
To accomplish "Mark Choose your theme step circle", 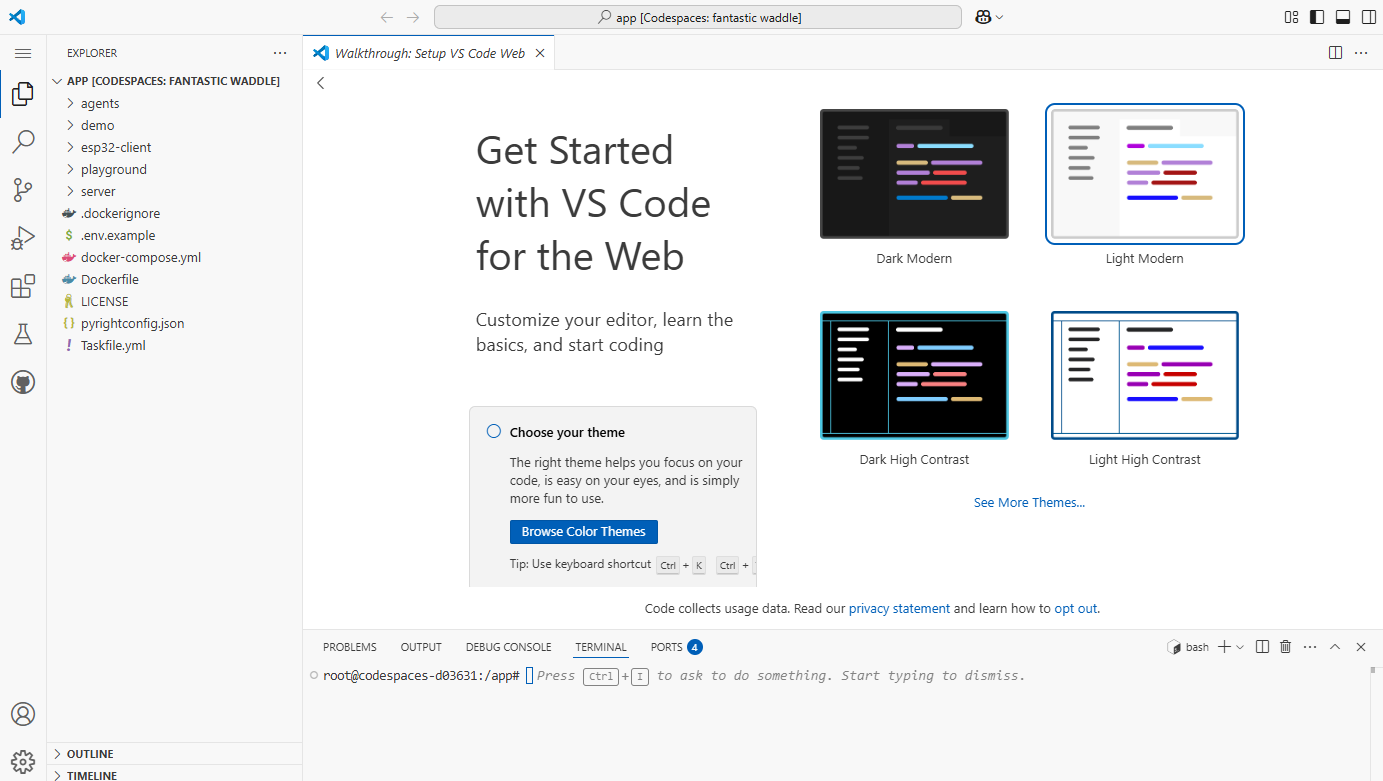I will coord(493,432).
